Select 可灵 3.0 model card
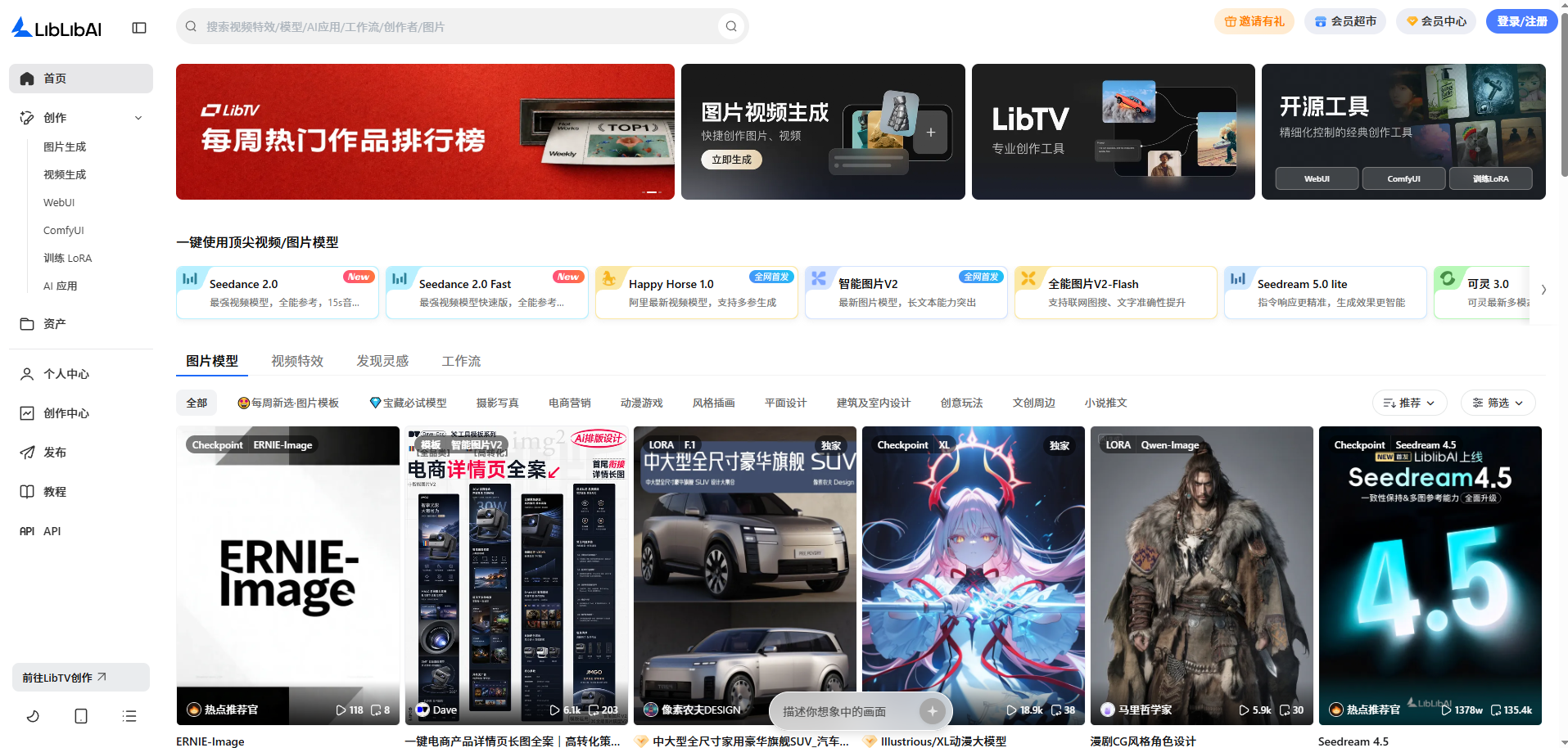Viewport: 1568px width, 748px height. (1482, 292)
